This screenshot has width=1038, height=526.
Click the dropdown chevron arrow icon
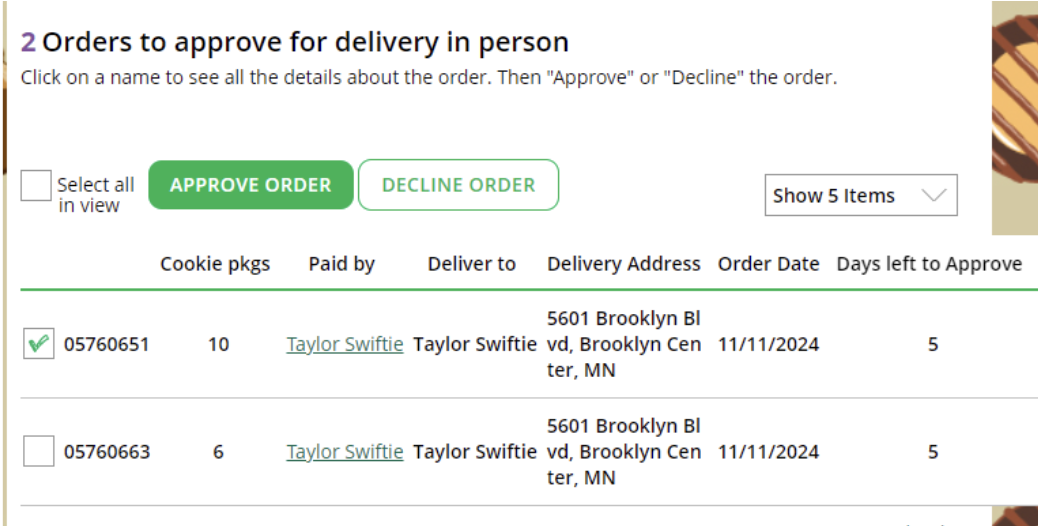[934, 195]
